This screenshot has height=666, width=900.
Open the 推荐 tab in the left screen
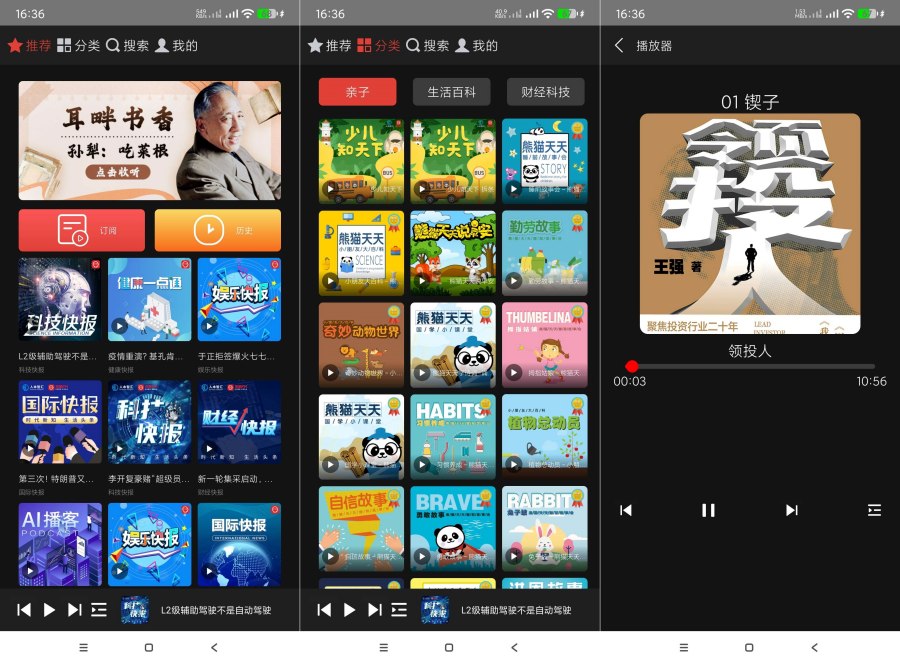click(29, 45)
